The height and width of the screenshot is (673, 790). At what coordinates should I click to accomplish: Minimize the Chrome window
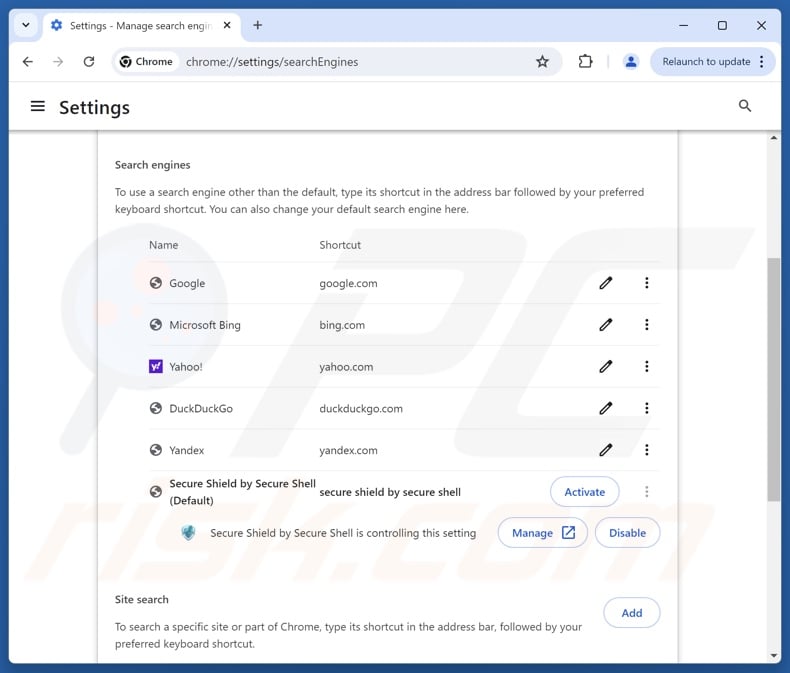coord(683,25)
